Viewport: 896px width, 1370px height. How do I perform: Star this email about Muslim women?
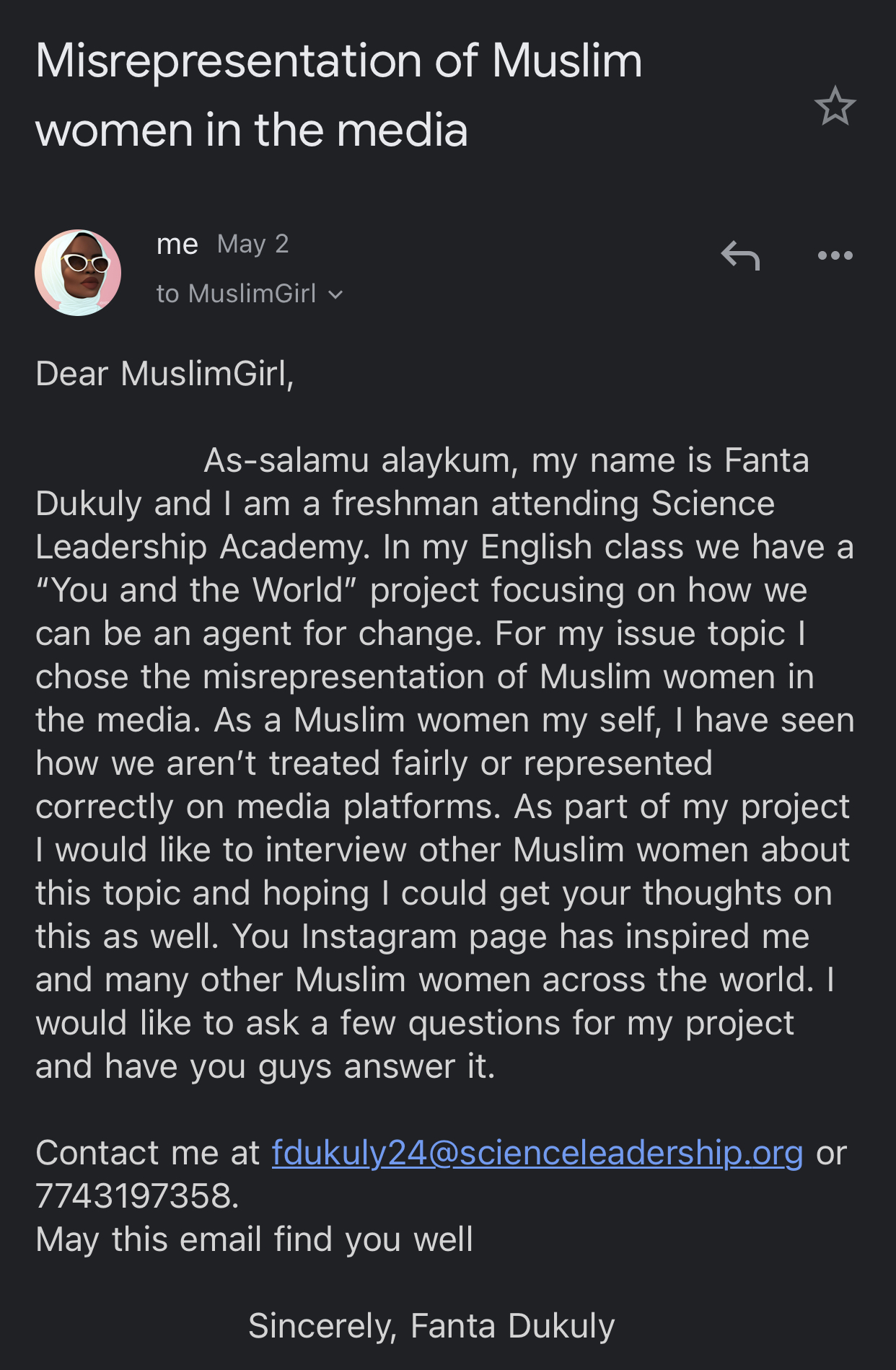click(x=835, y=106)
